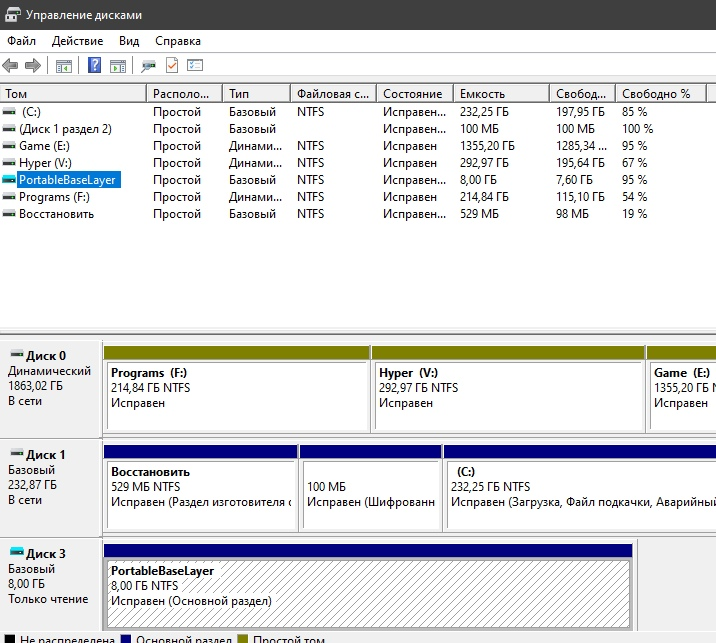Image resolution: width=716 pixels, height=643 pixels.
Task: Open the Вид menu
Action: click(129, 41)
